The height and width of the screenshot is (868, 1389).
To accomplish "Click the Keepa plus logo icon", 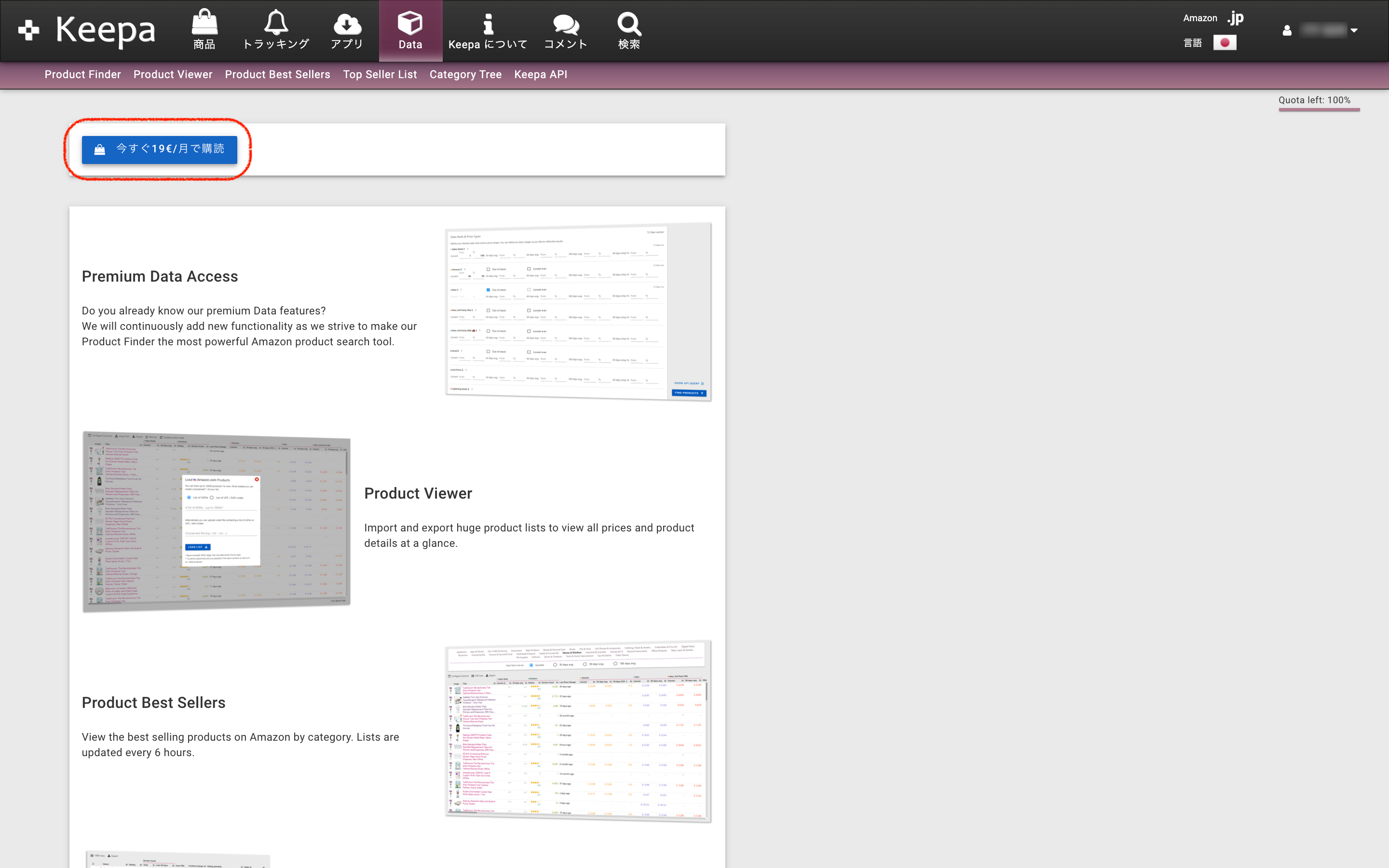I will [28, 30].
